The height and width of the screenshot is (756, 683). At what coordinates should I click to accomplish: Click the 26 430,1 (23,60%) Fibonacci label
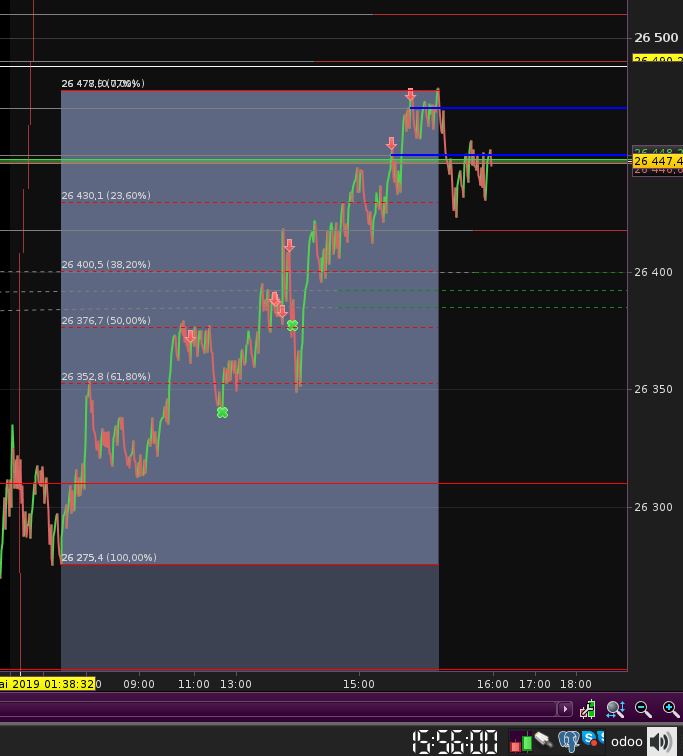pyautogui.click(x=106, y=196)
